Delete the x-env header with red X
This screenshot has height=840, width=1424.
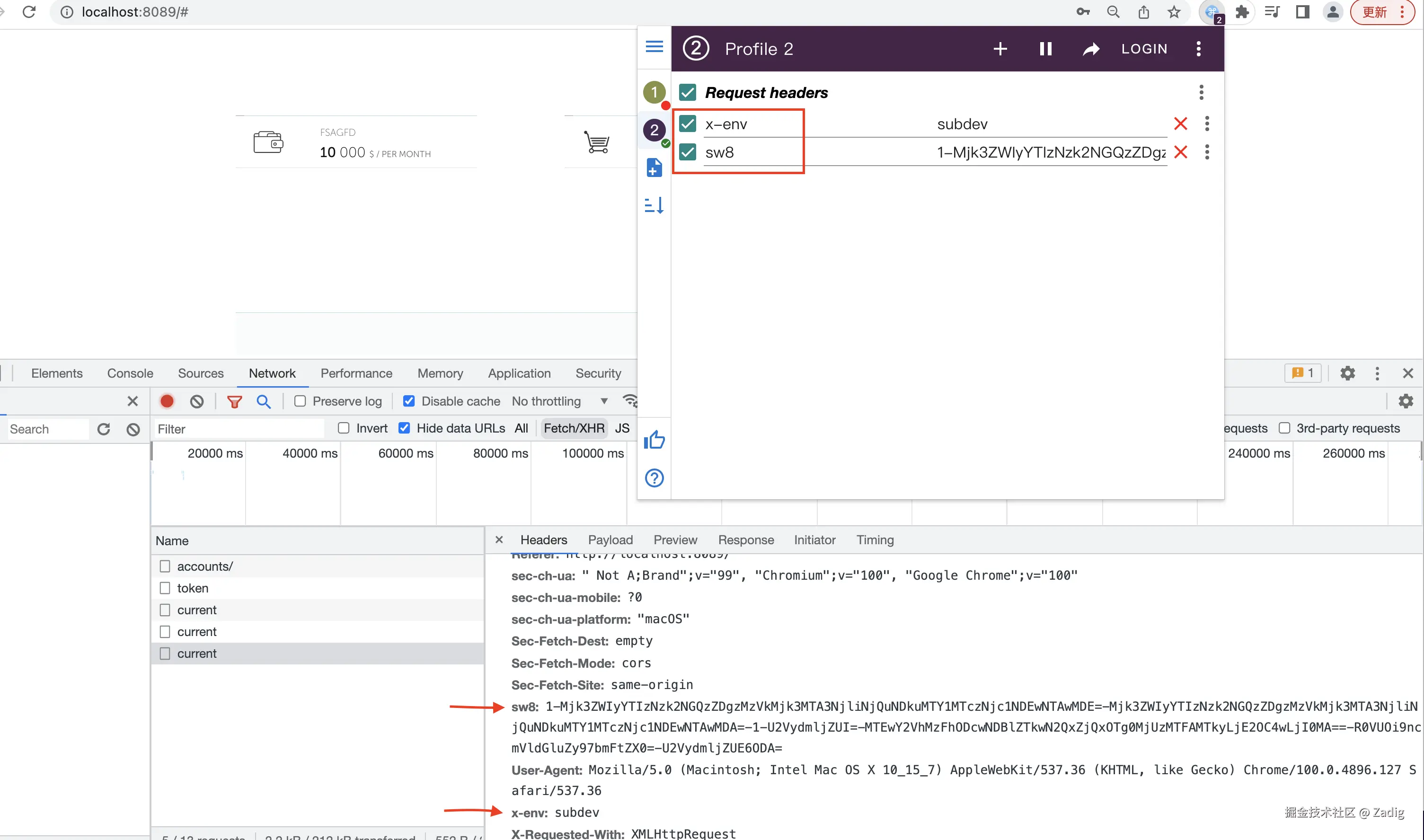click(x=1181, y=124)
